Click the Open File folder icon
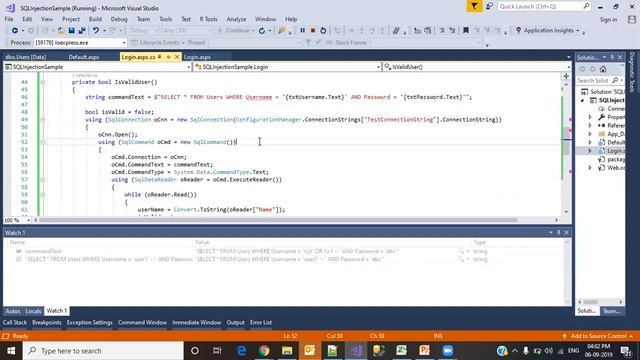 click(61, 31)
